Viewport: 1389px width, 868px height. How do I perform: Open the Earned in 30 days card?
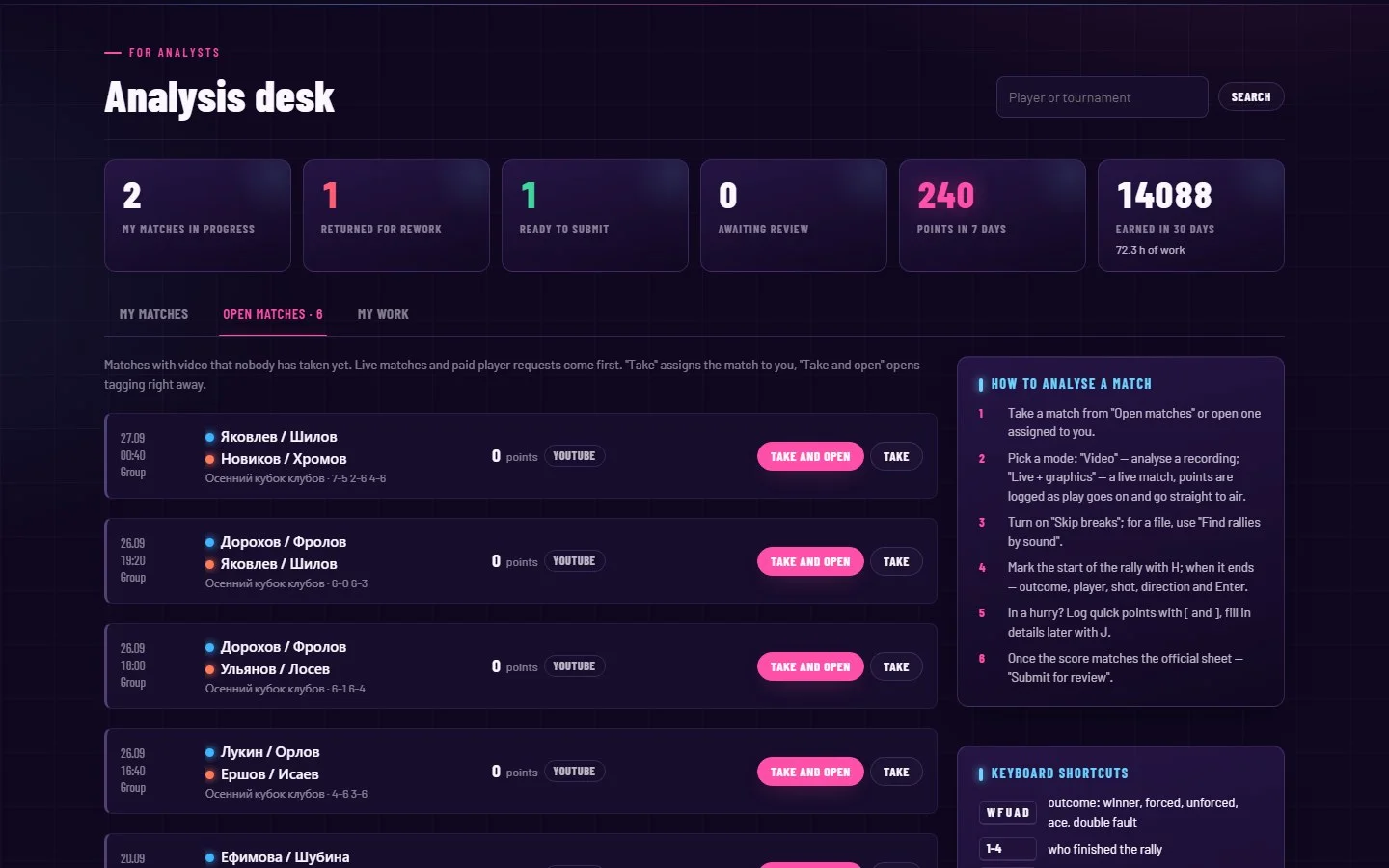click(x=1191, y=215)
